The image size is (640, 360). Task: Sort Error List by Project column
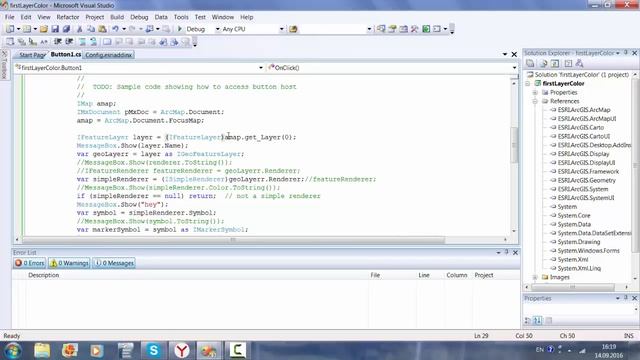[x=484, y=275]
